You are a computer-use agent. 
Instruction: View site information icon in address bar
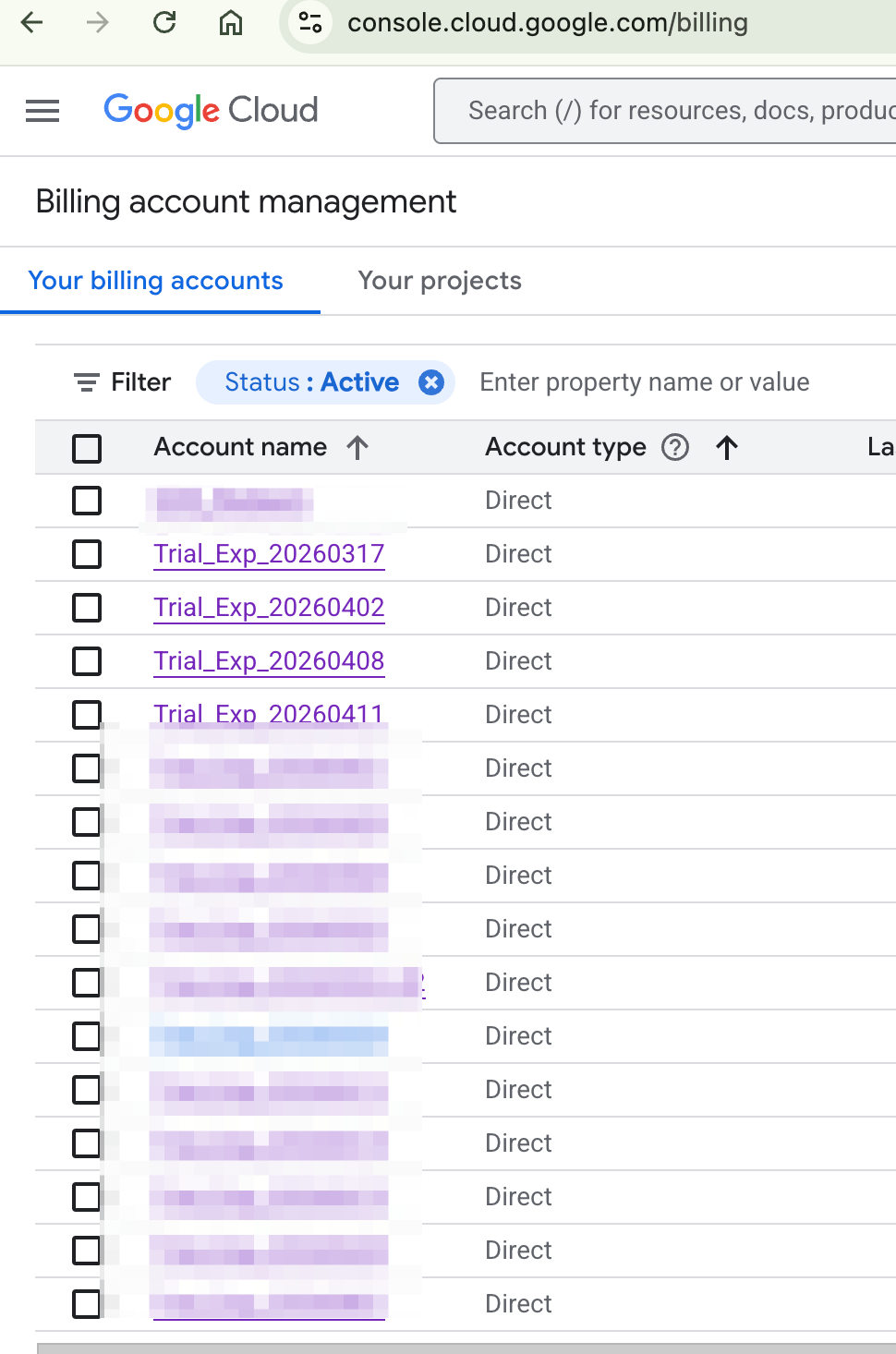[x=310, y=22]
